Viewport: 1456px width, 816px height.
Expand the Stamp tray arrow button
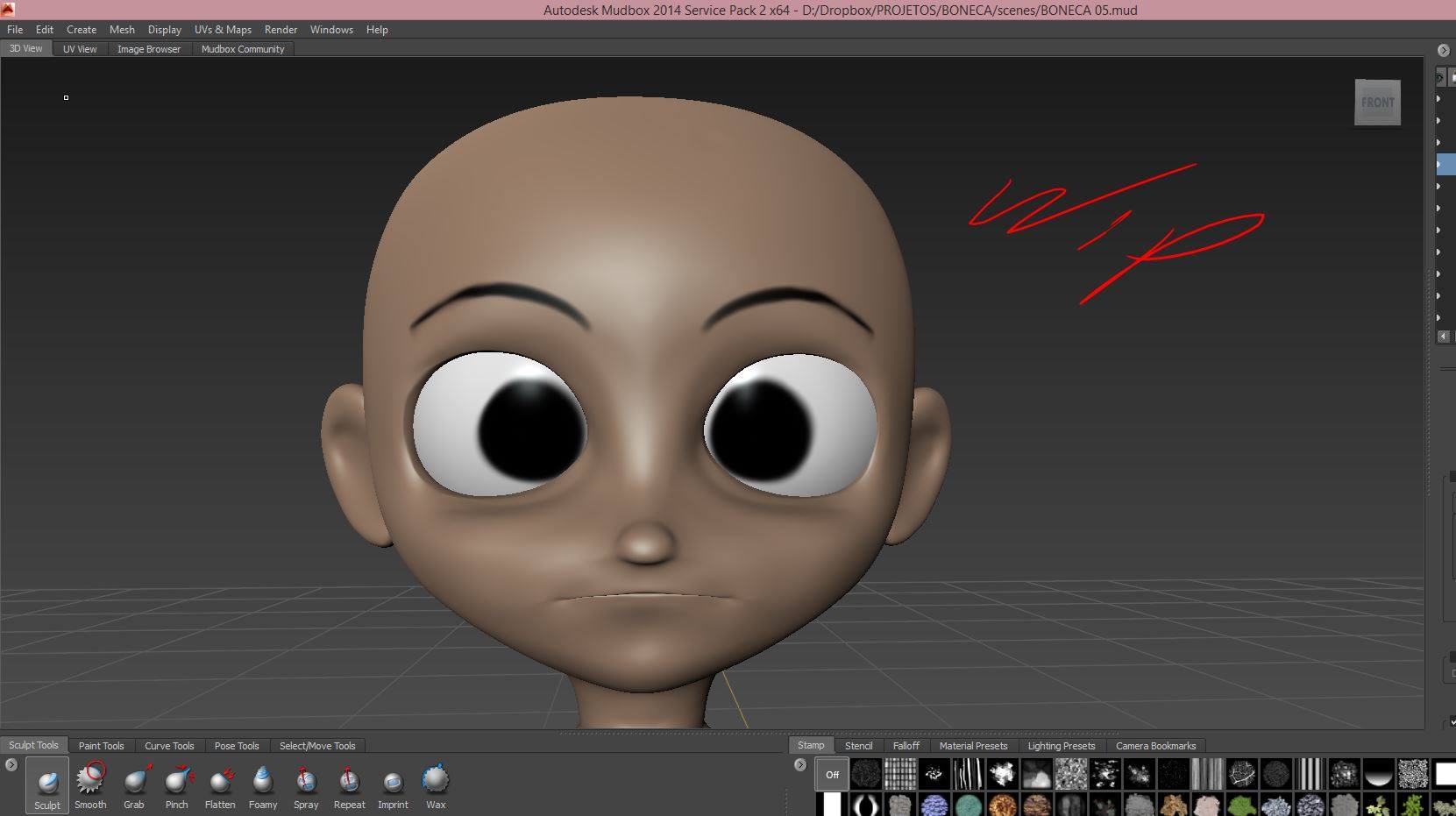click(800, 765)
